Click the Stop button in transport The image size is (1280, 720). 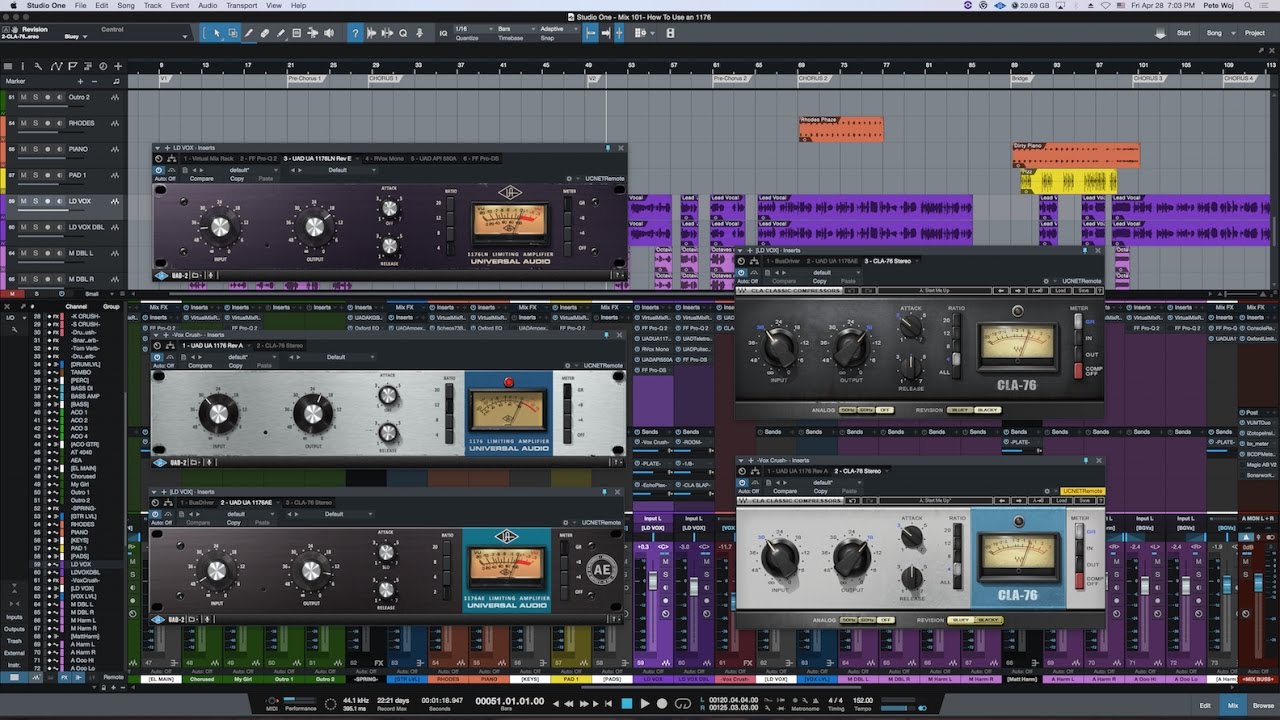click(627, 704)
